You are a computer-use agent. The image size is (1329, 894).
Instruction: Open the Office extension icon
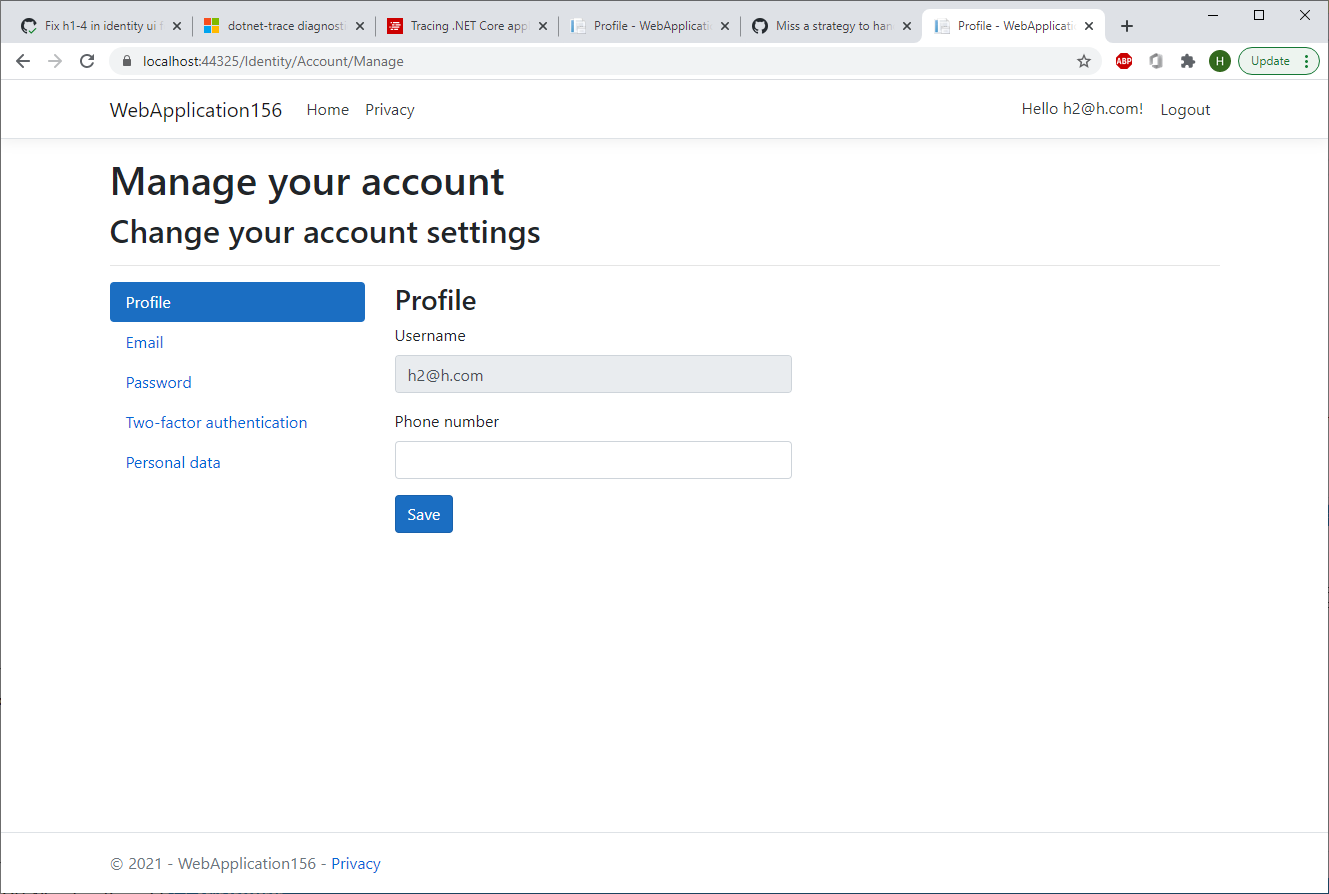pyautogui.click(x=1156, y=61)
